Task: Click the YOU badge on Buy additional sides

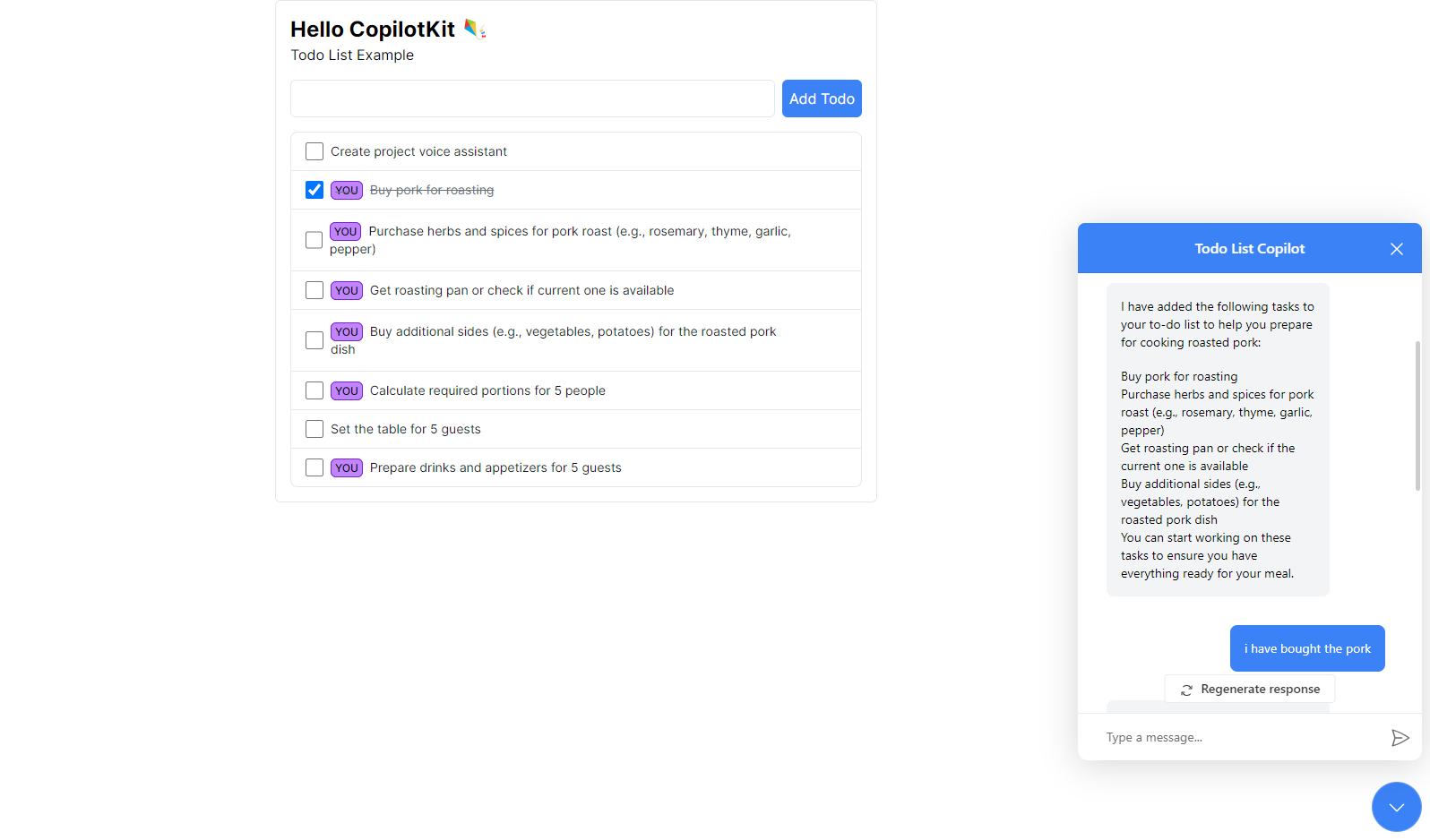Action: click(x=347, y=331)
